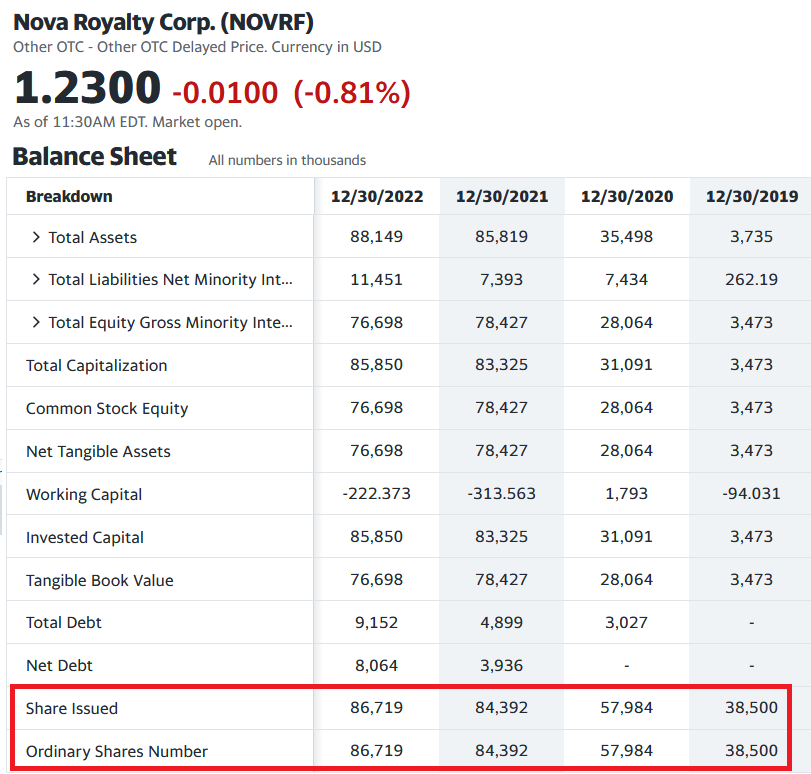Viewport: 811px width, 774px height.
Task: Click the 12/30/2022 column header
Action: tap(377, 196)
